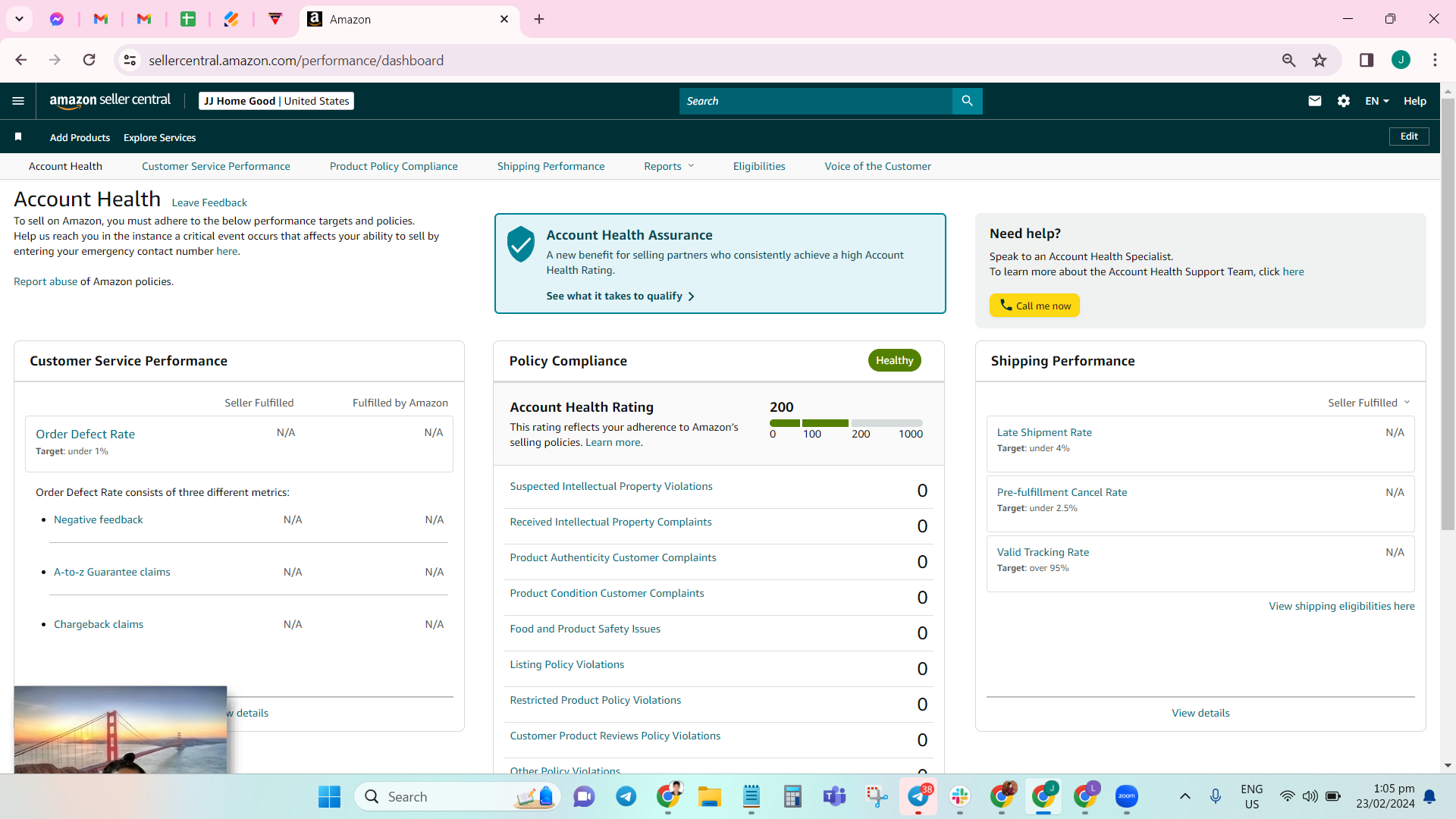Select the Account Health tab

(x=65, y=166)
